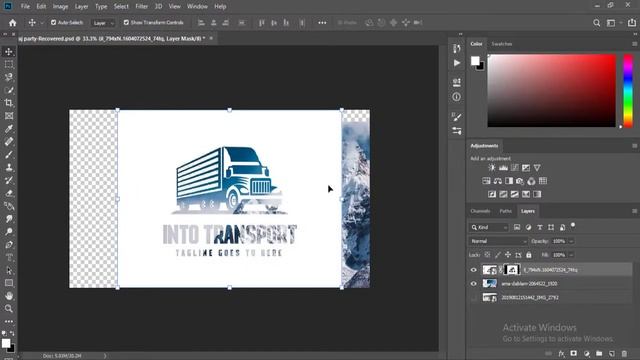The height and width of the screenshot is (360, 640).
Task: Open the search magnifier at top right
Action: [596, 23]
